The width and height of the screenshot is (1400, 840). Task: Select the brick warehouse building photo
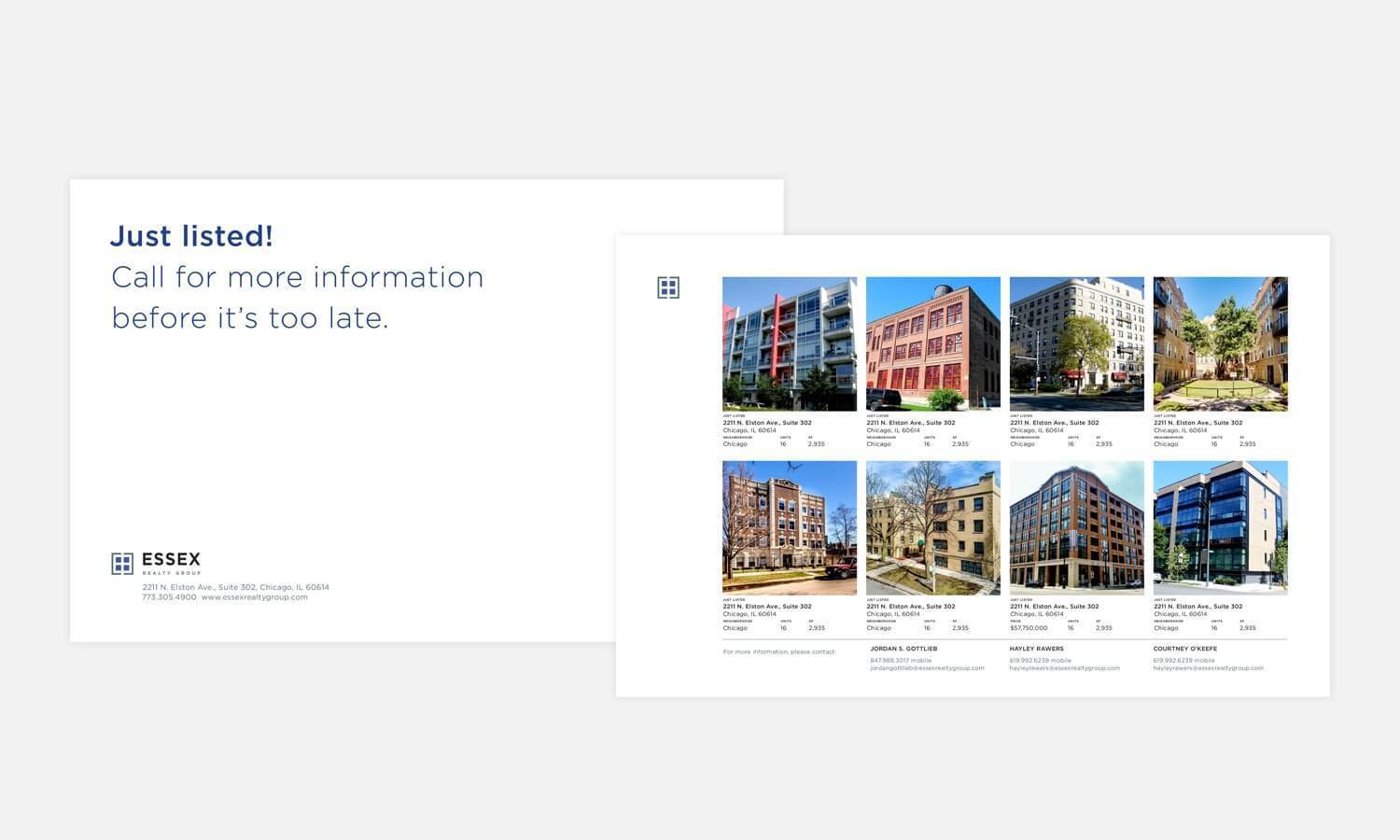click(932, 343)
